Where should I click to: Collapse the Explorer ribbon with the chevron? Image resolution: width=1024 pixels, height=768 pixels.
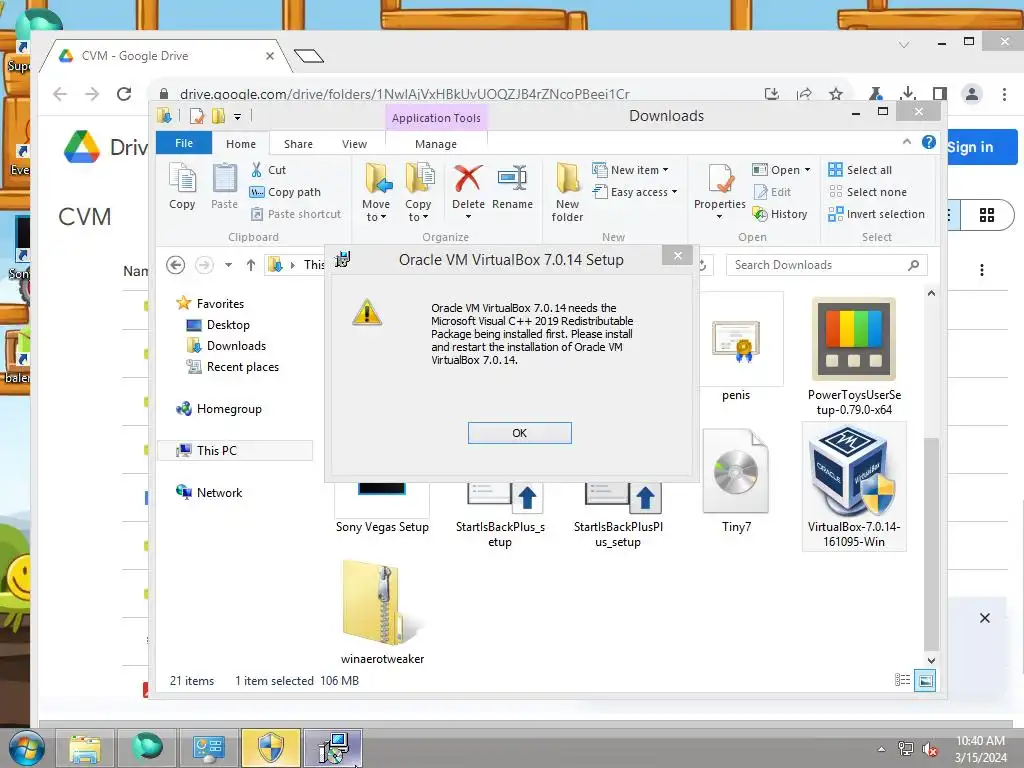tap(906, 142)
